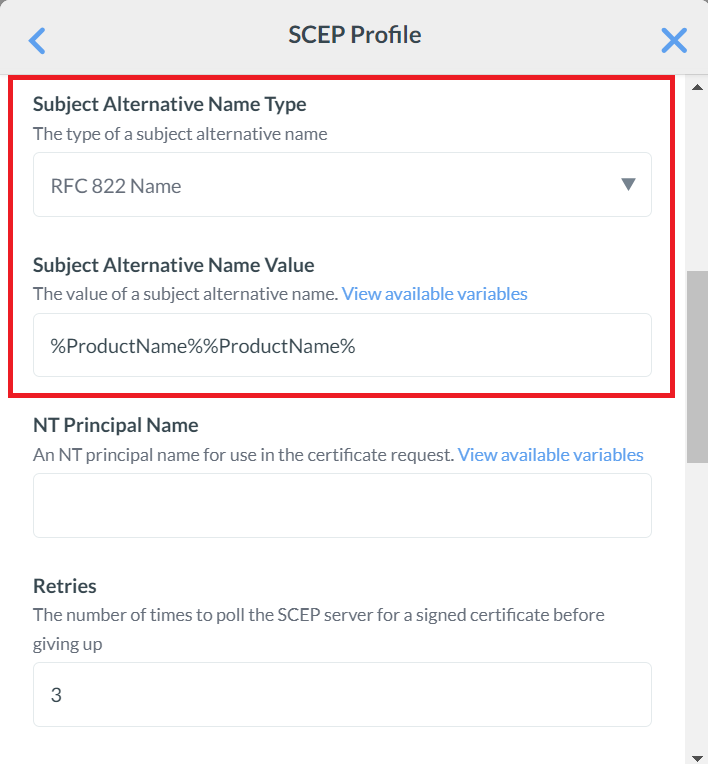This screenshot has width=708, height=764.
Task: Focus the Subject Alternative Name Value field
Action: [x=342, y=346]
